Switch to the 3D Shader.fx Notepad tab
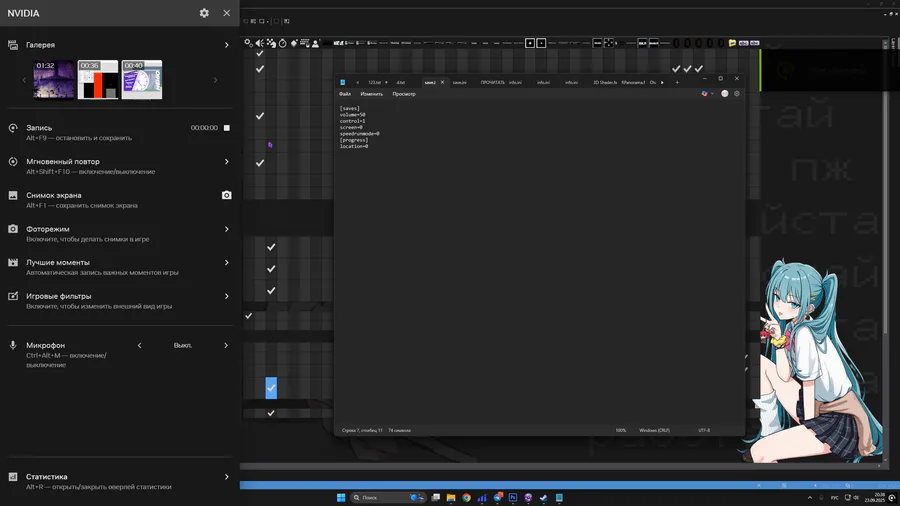 pyautogui.click(x=604, y=83)
